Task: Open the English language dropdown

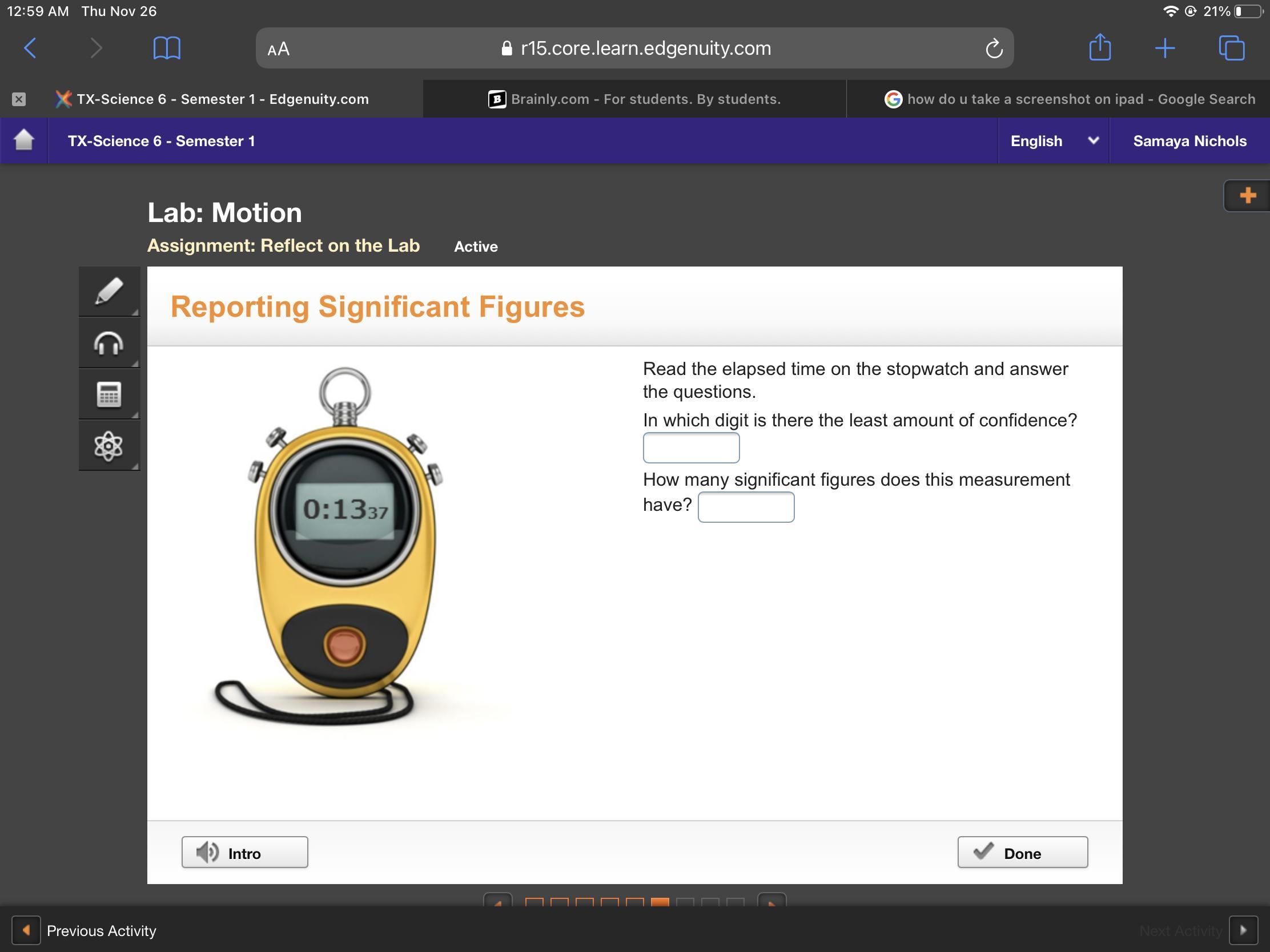Action: coord(1053,140)
